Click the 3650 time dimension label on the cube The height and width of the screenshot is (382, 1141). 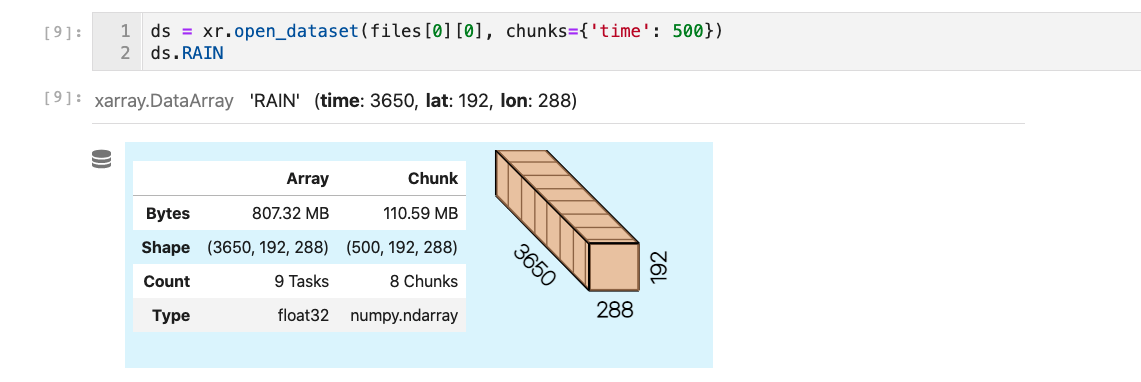click(535, 265)
